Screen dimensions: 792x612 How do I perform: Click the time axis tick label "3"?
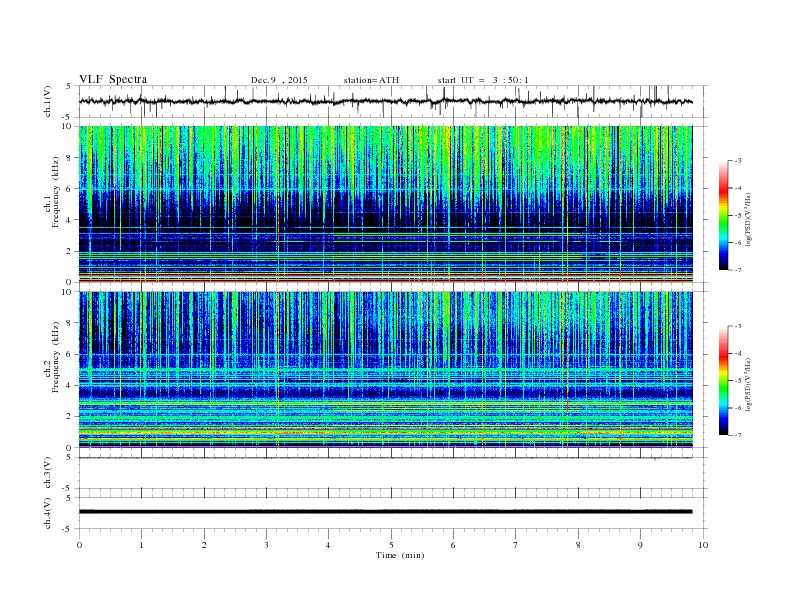[266, 545]
